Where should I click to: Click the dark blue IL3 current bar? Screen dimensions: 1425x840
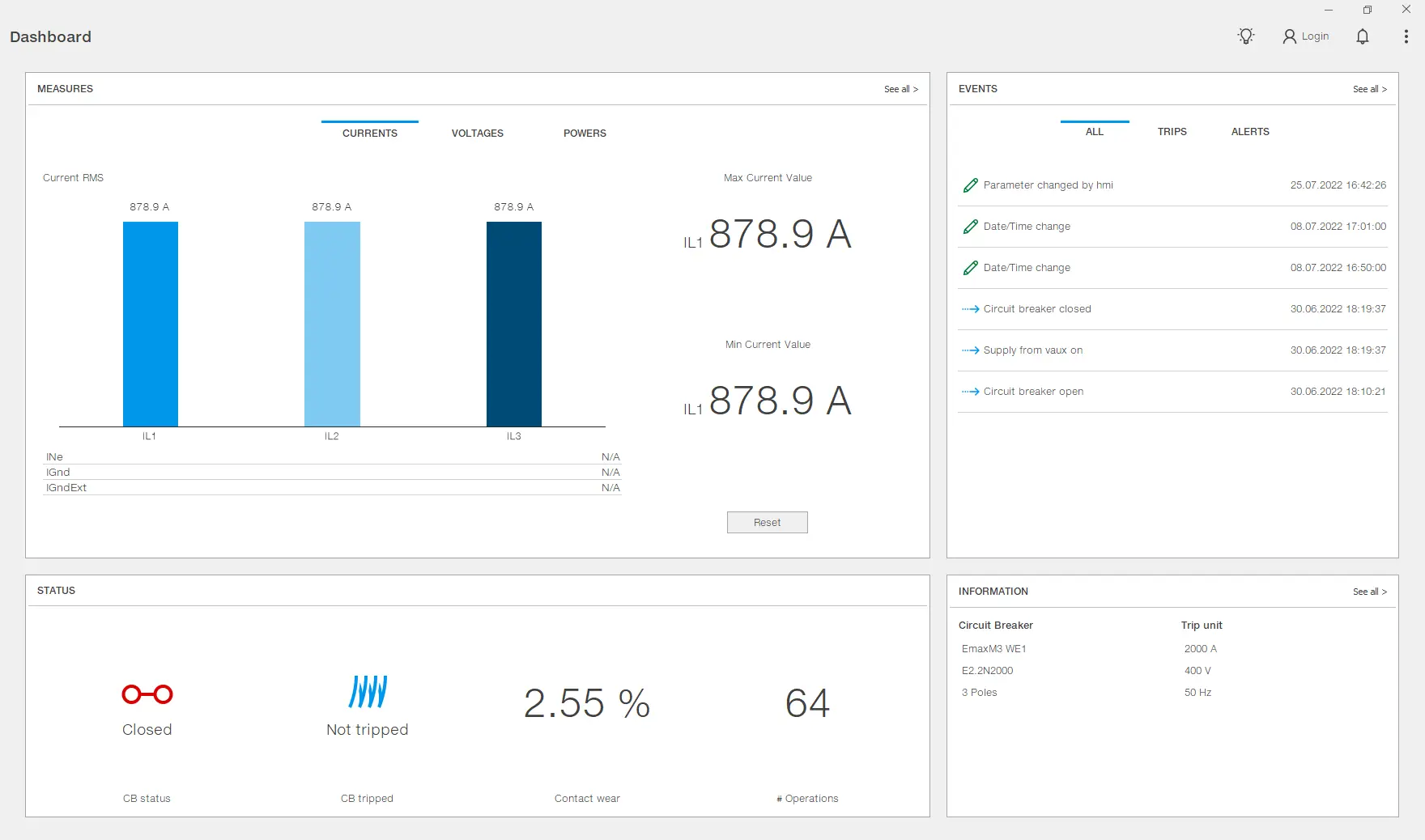514,324
